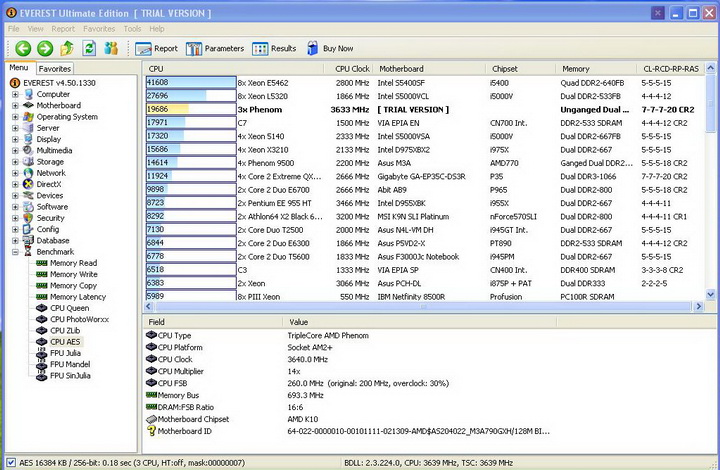
Task: Sort by the Chipset column header
Action: 520,68
